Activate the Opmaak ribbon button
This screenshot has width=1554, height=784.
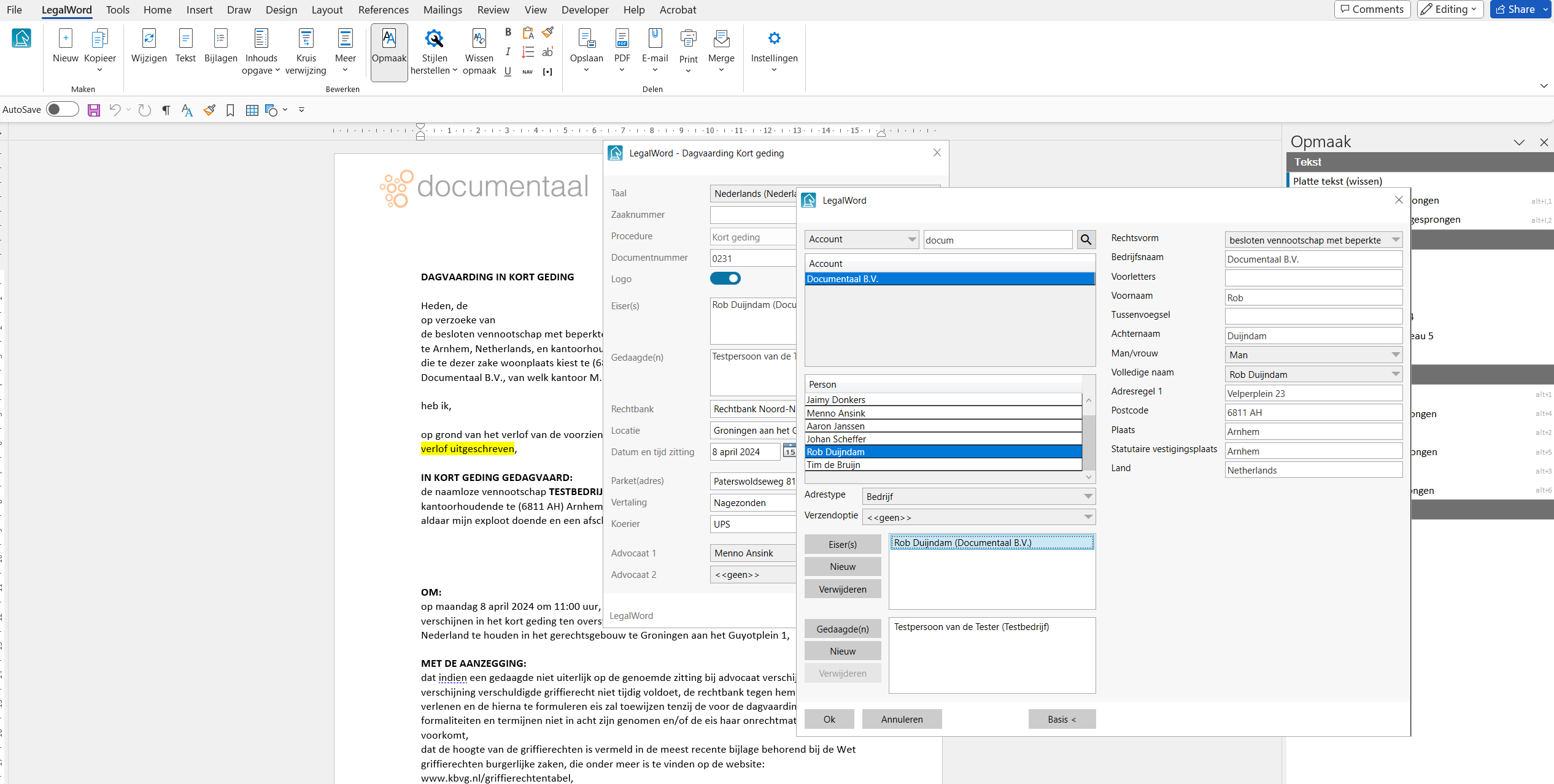[x=389, y=52]
